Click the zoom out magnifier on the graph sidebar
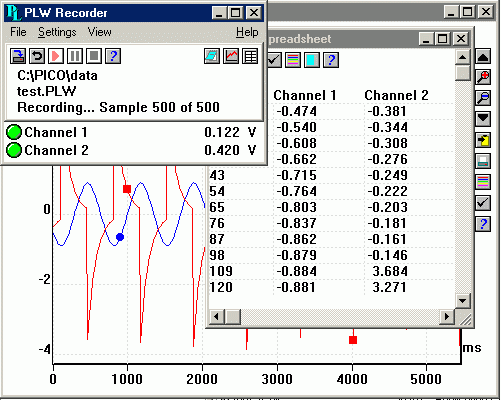 point(483,98)
